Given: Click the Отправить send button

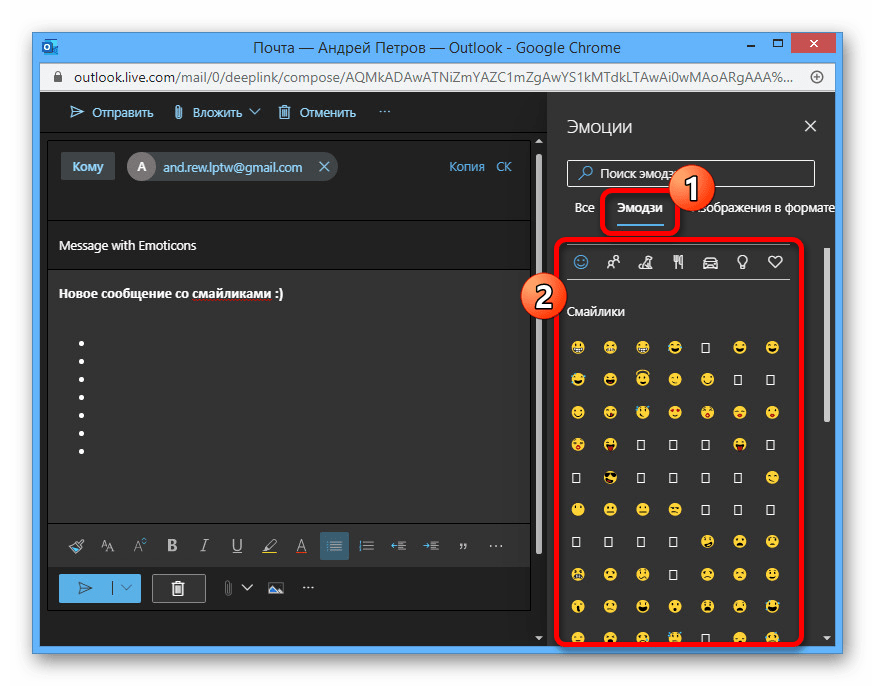Looking at the screenshot, I should tap(111, 112).
